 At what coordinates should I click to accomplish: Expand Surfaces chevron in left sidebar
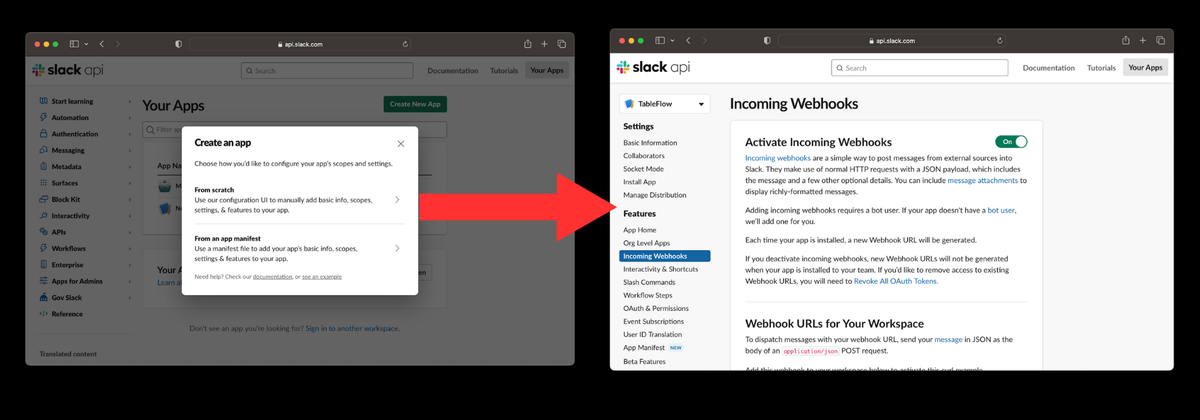(130, 183)
